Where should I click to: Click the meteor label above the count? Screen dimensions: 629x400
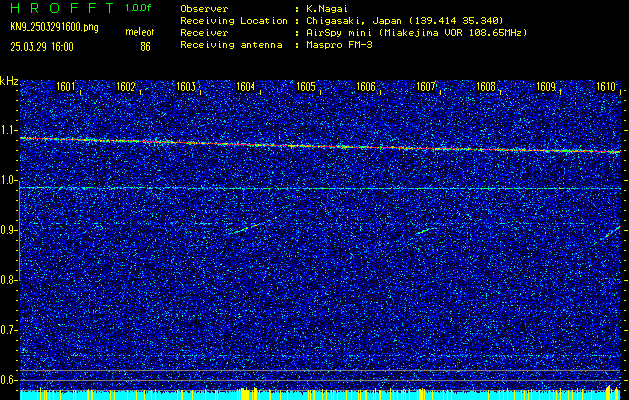coord(140,32)
